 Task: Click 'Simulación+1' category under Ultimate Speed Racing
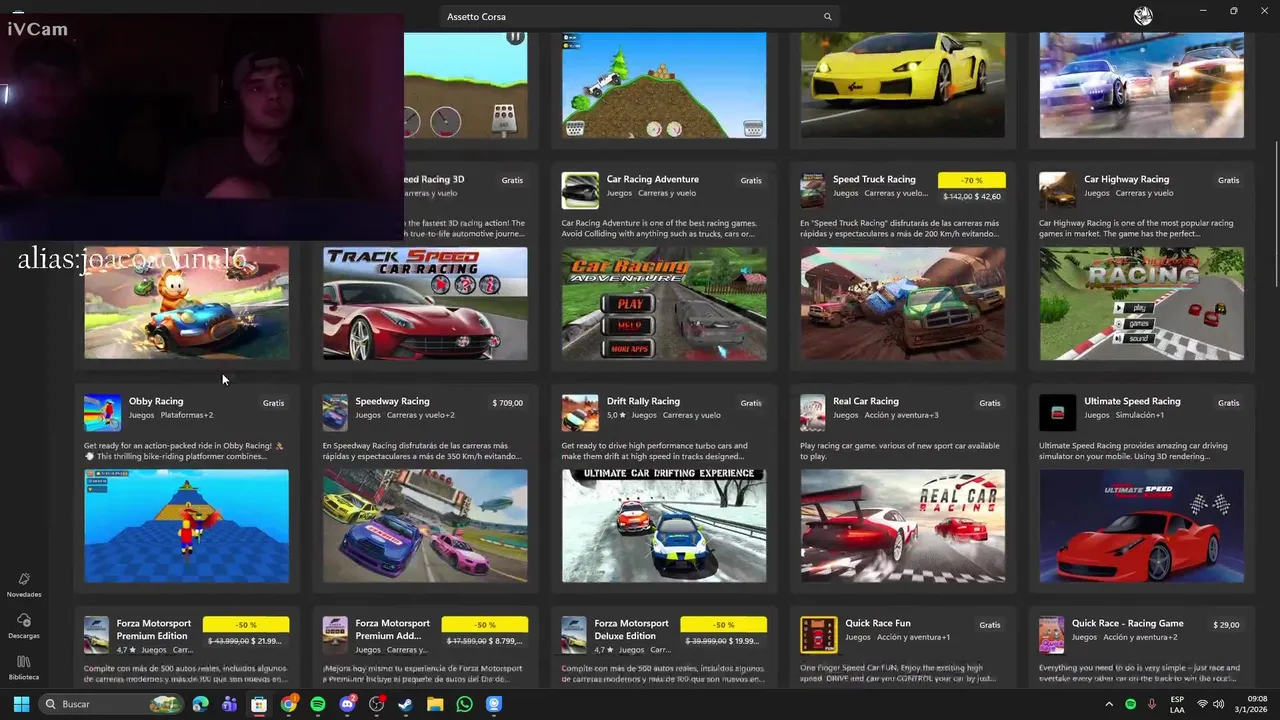pos(1139,415)
